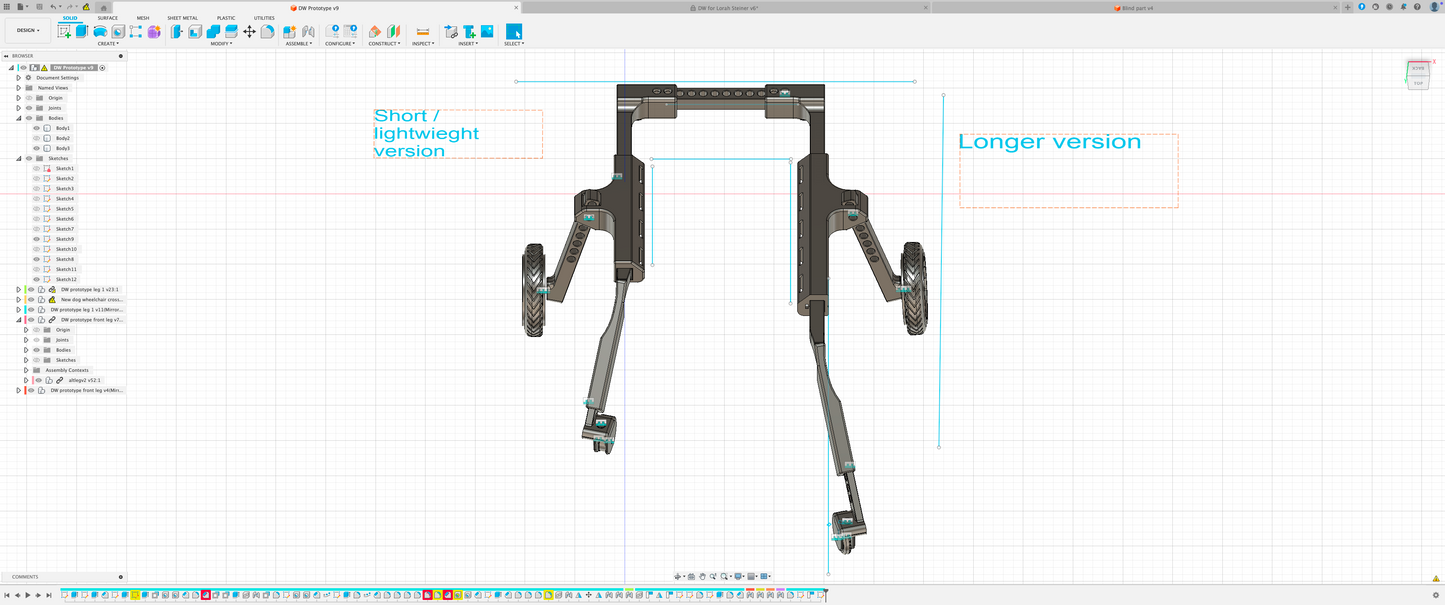The height and width of the screenshot is (605, 1445).
Task: Collapse the Sketches folder
Action: click(x=18, y=158)
